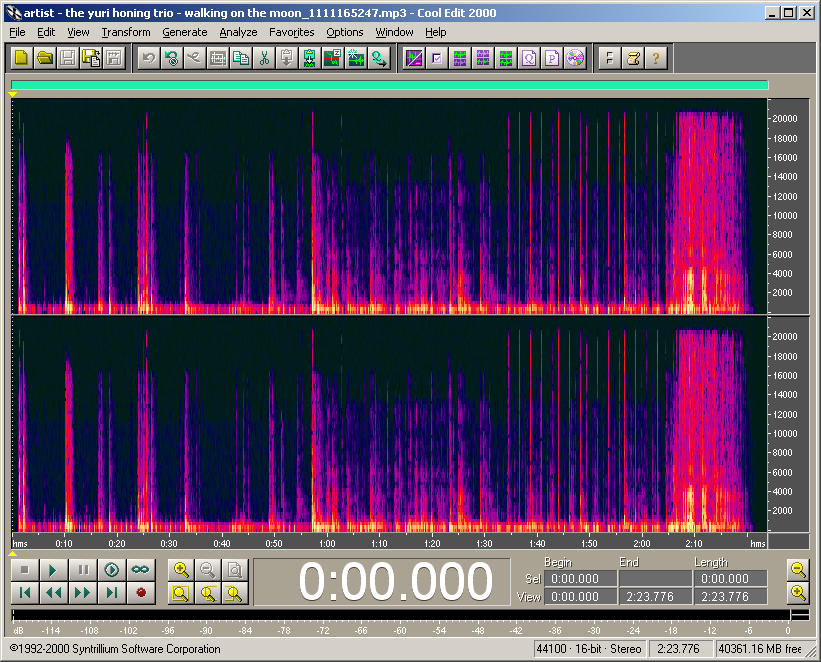Click the View Begin time field
Screen dimensions: 821x662
[x=581, y=596]
